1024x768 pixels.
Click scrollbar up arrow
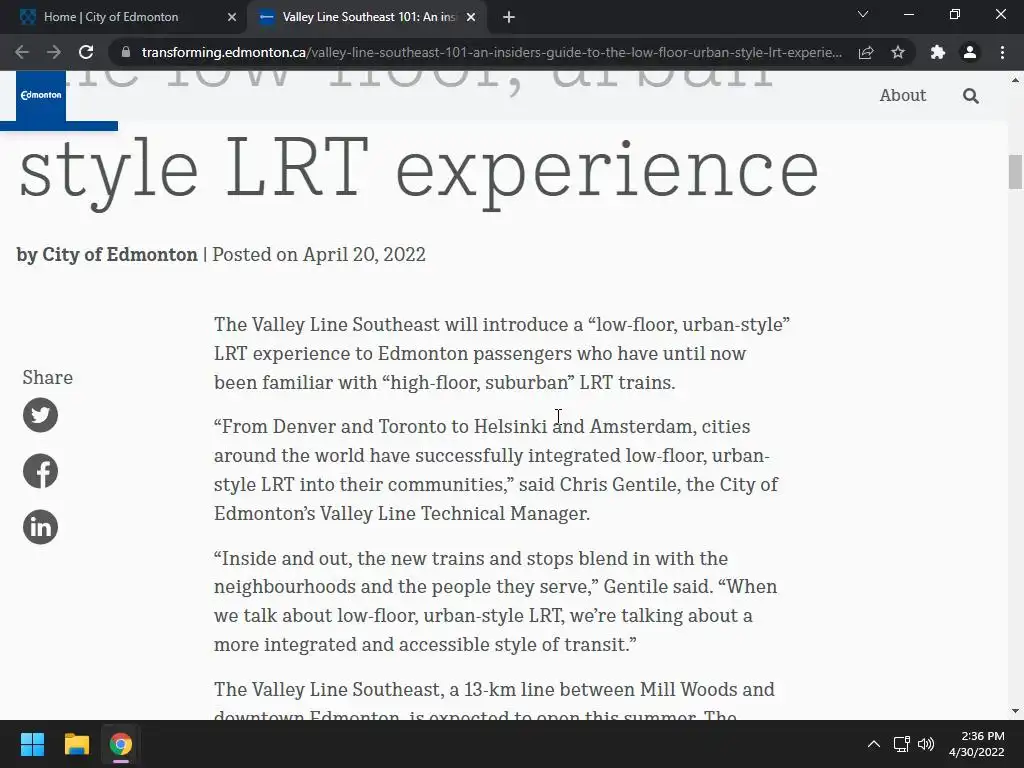(1015, 80)
